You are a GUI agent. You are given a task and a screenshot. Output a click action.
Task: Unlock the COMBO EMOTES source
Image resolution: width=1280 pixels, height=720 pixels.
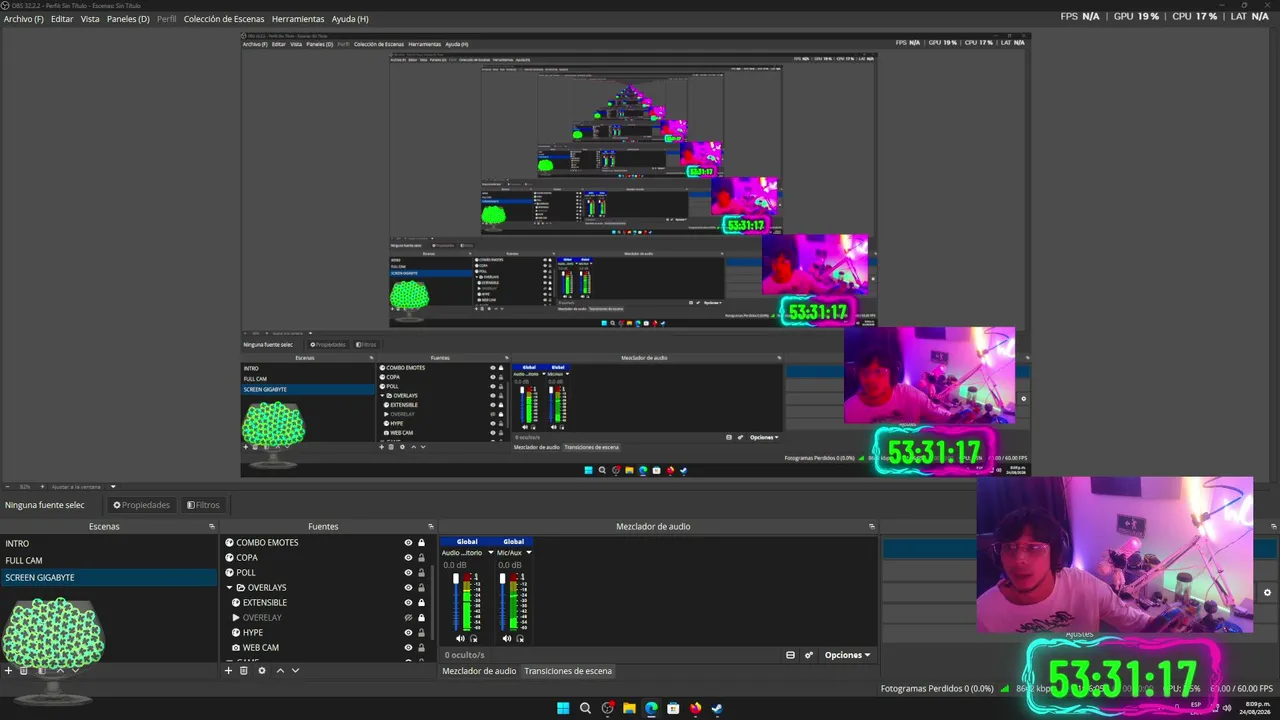[421, 543]
